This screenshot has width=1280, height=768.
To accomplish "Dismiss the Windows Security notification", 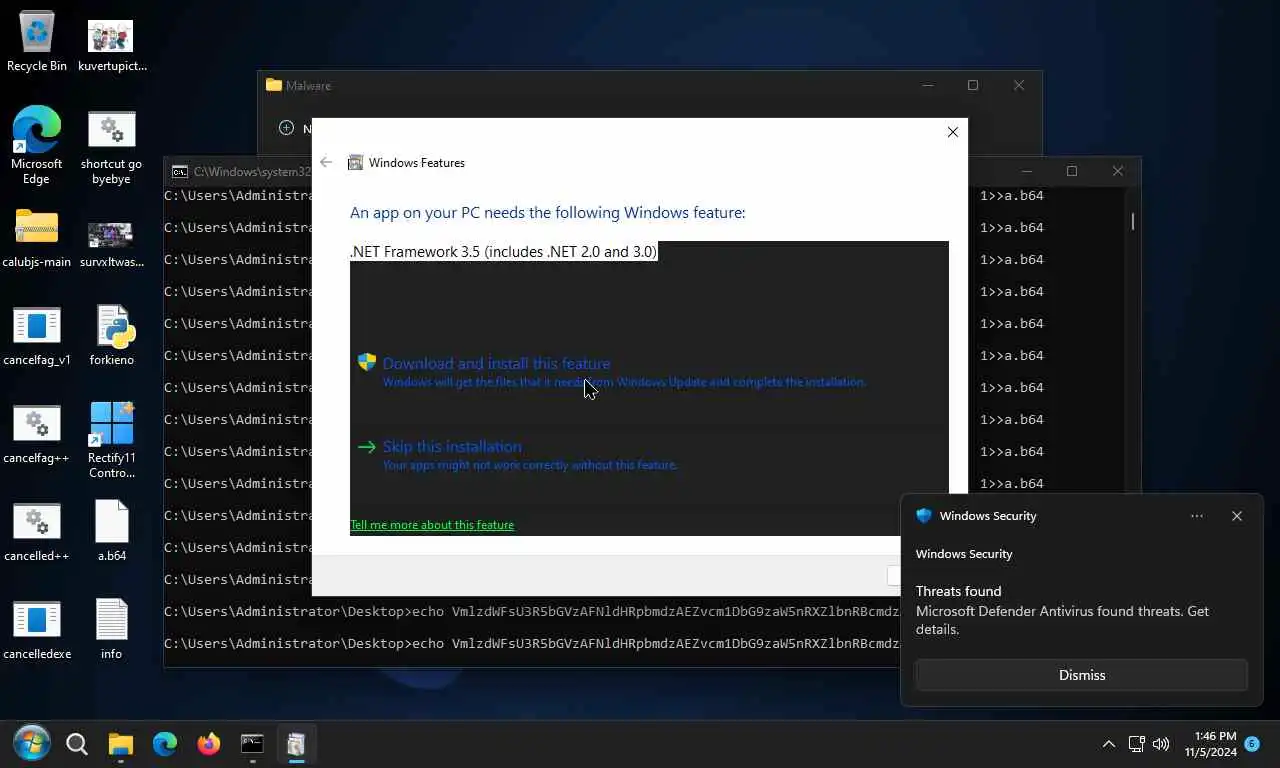I will click(1082, 675).
